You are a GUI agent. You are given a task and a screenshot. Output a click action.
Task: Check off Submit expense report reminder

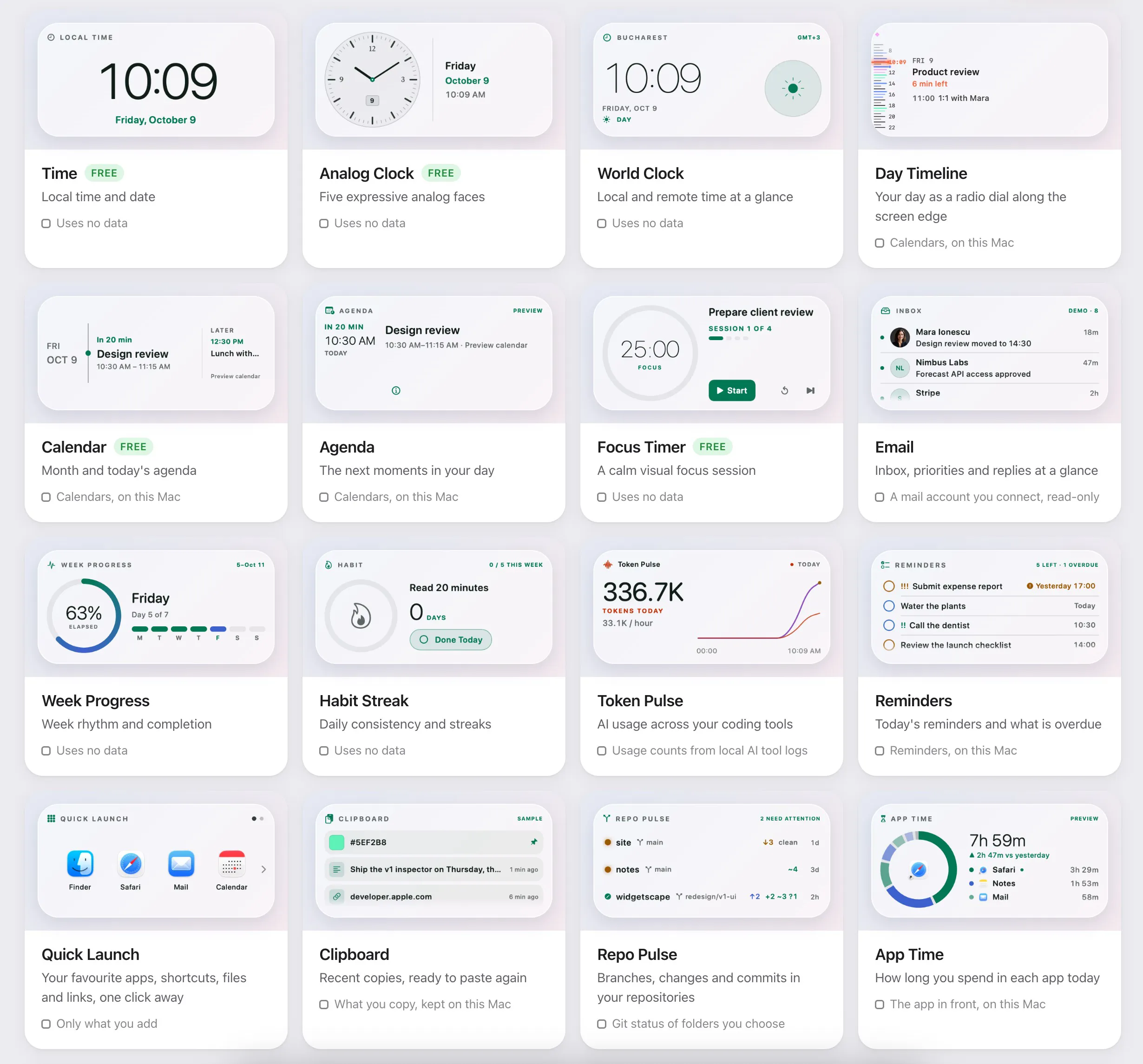pyautogui.click(x=889, y=586)
